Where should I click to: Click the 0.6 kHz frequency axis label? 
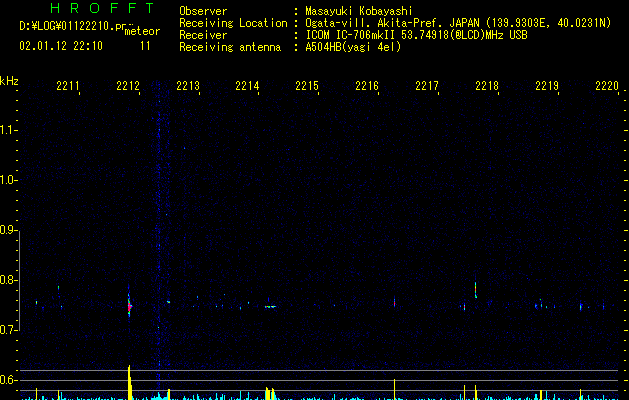tap(8, 380)
